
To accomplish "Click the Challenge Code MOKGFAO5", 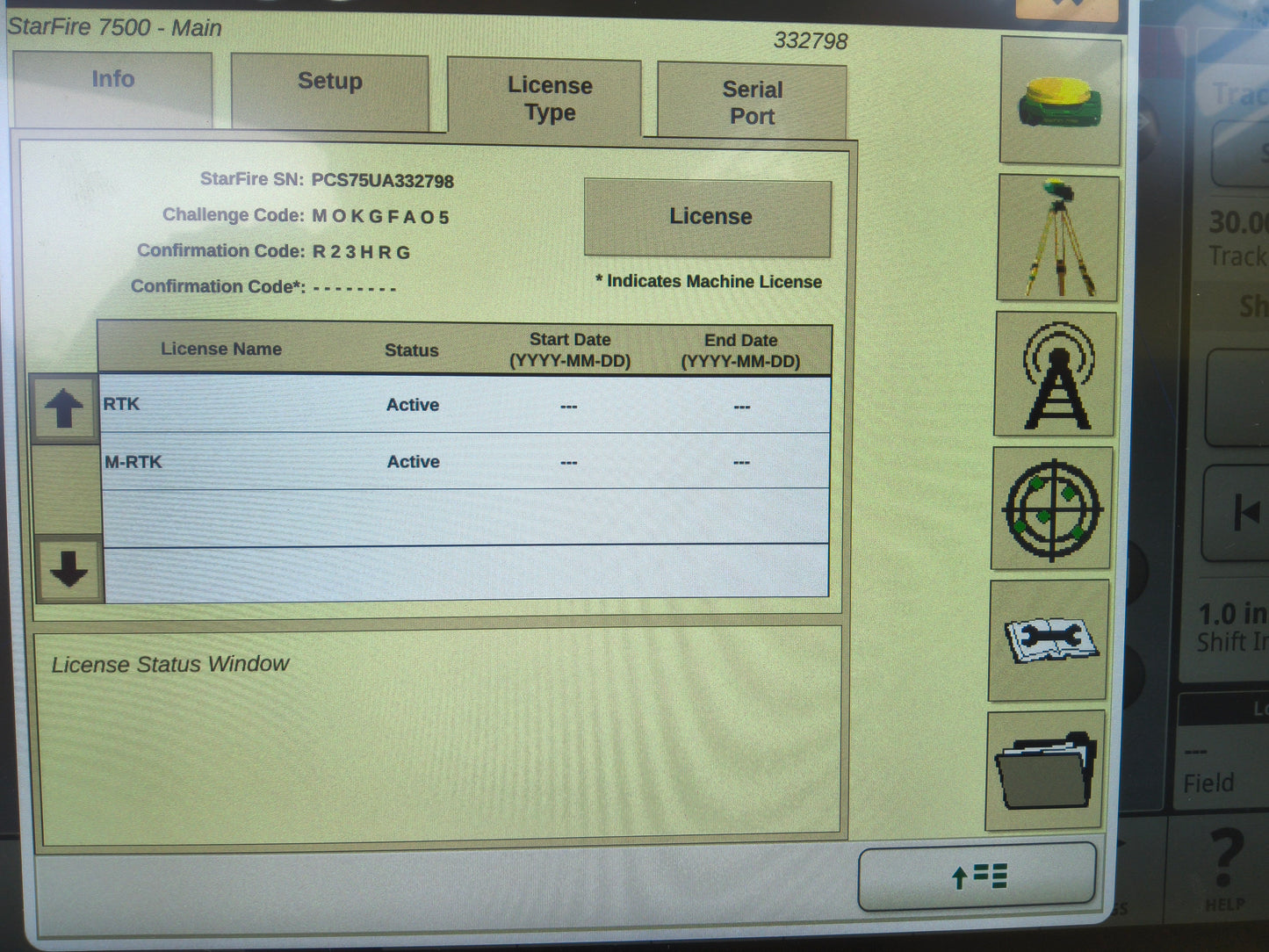I will 381,217.
